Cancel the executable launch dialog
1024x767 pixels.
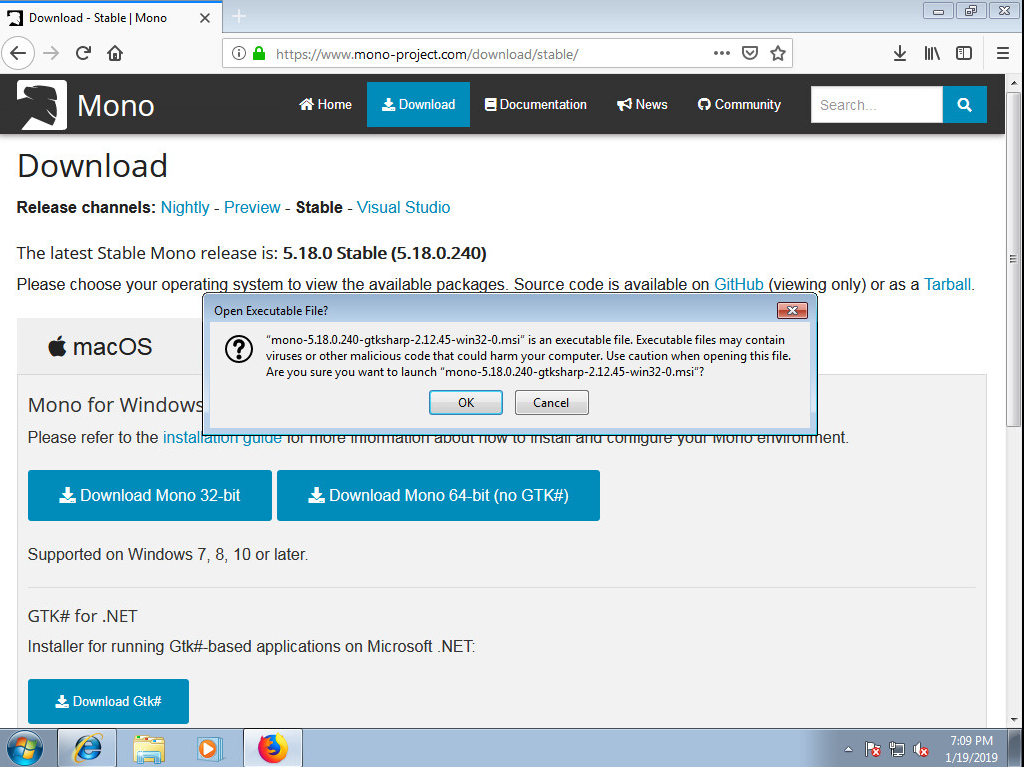click(551, 402)
